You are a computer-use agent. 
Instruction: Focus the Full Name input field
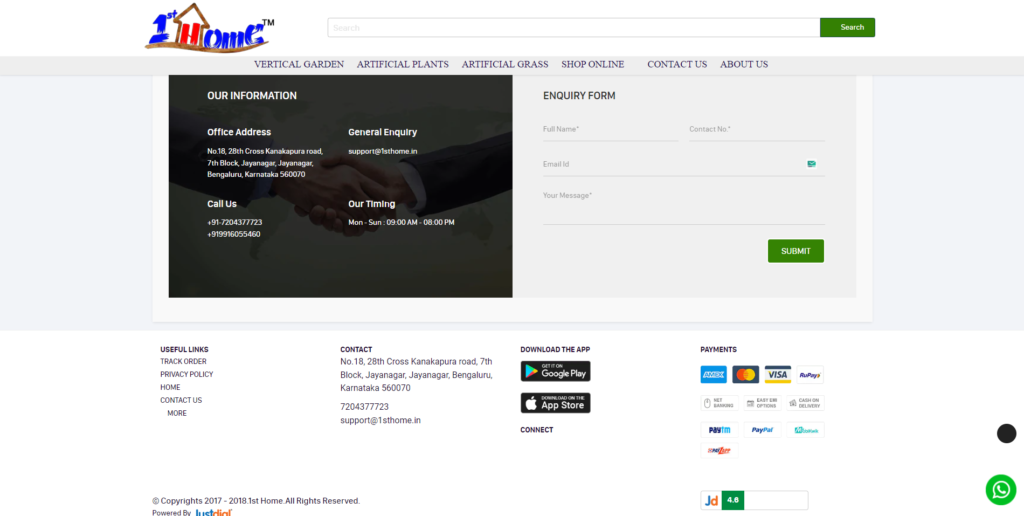611,130
